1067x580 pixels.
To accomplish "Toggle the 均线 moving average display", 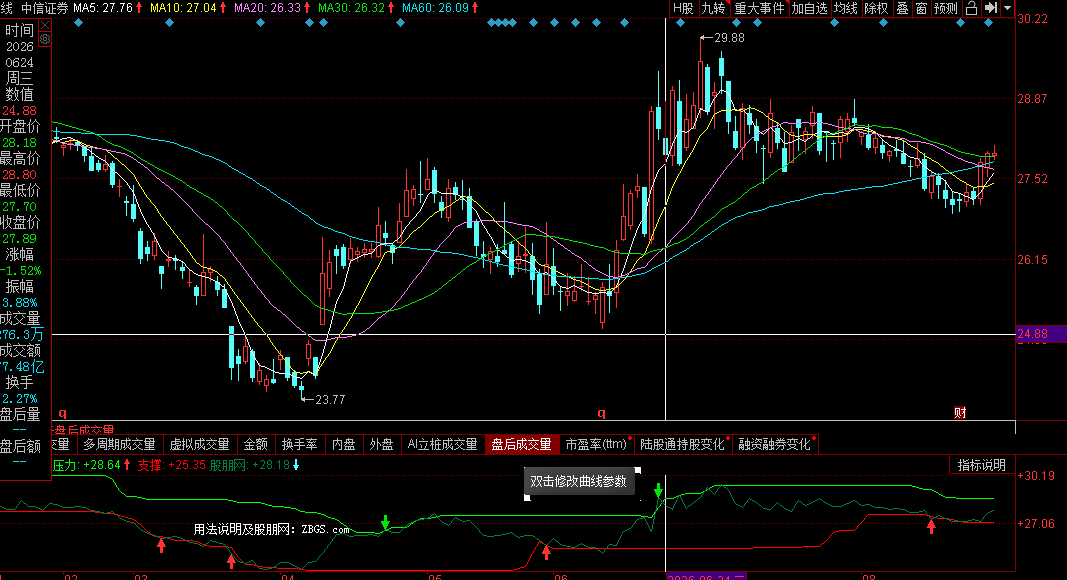I will tap(846, 8).
